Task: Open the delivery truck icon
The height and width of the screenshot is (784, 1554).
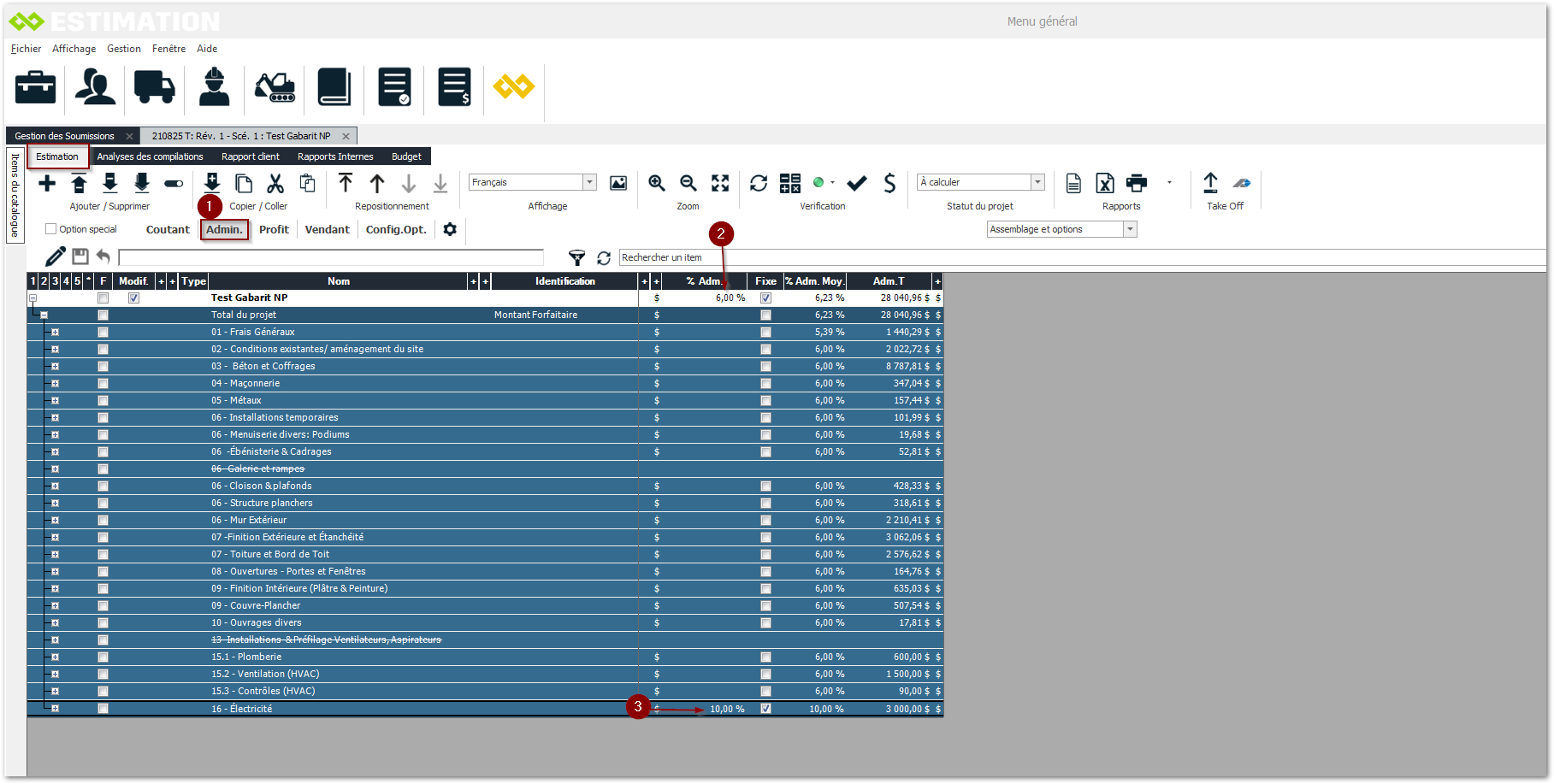Action: [154, 87]
